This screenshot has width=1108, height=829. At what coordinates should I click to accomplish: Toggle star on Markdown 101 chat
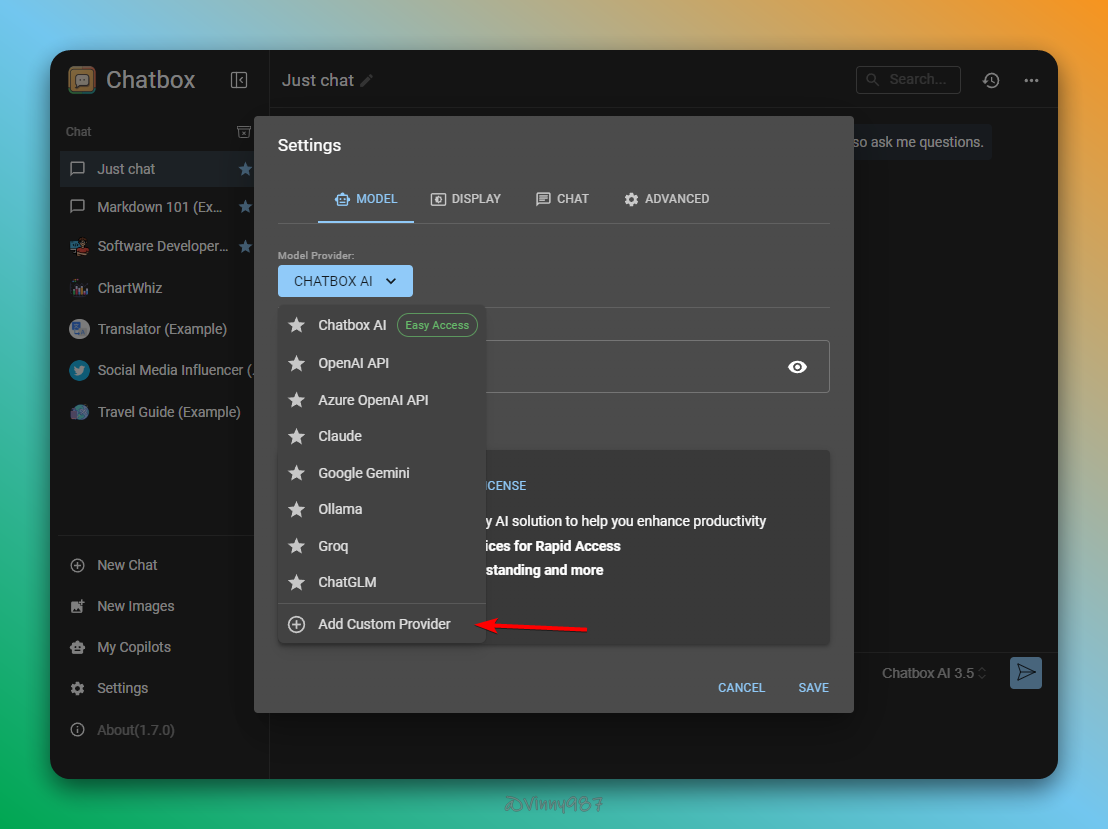[245, 207]
